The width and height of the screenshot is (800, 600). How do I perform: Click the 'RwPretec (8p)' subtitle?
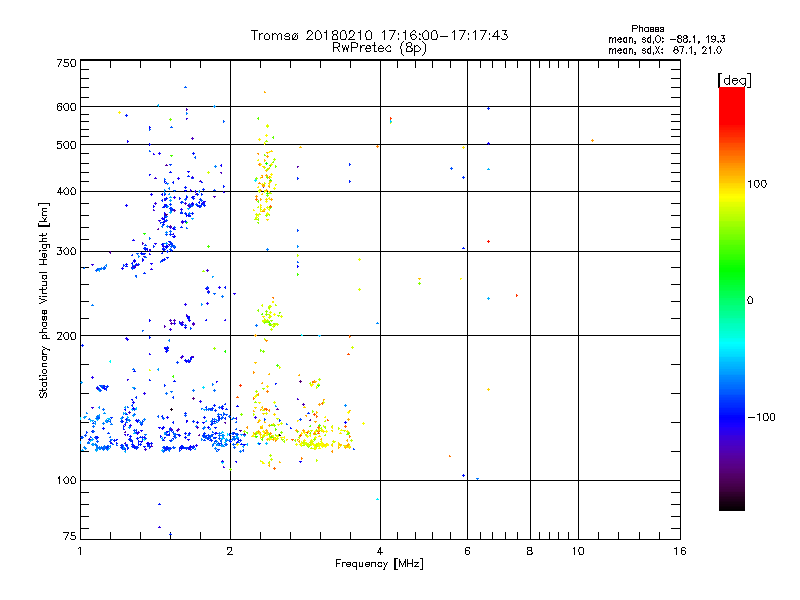379,48
